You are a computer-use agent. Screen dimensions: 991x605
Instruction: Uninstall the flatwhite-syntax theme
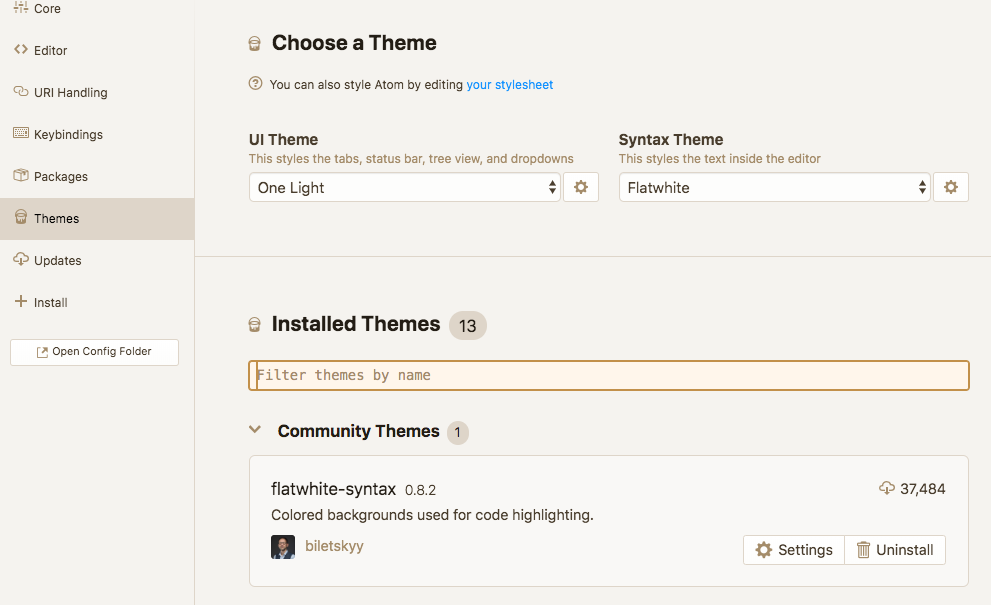point(895,550)
